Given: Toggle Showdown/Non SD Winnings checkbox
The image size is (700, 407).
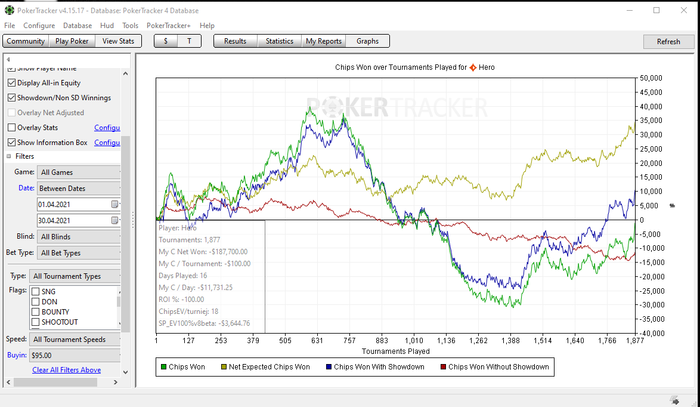Looking at the screenshot, I should (12, 98).
